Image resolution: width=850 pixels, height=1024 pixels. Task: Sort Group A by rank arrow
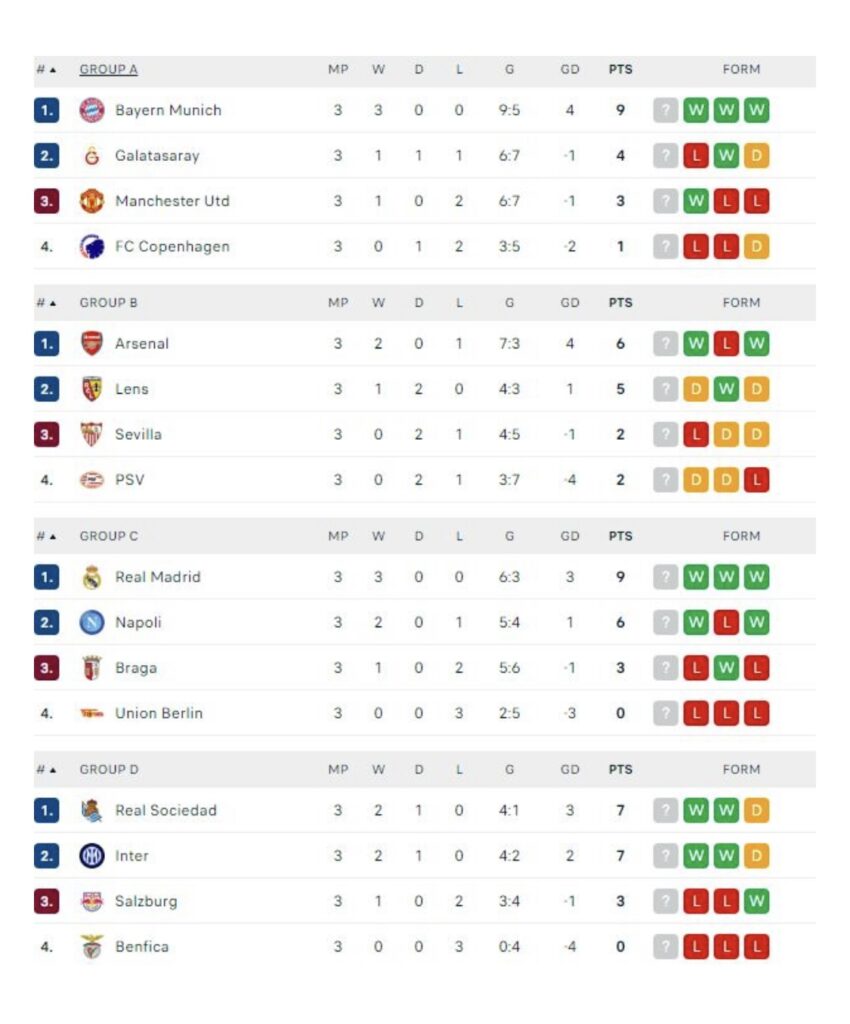pyautogui.click(x=53, y=70)
